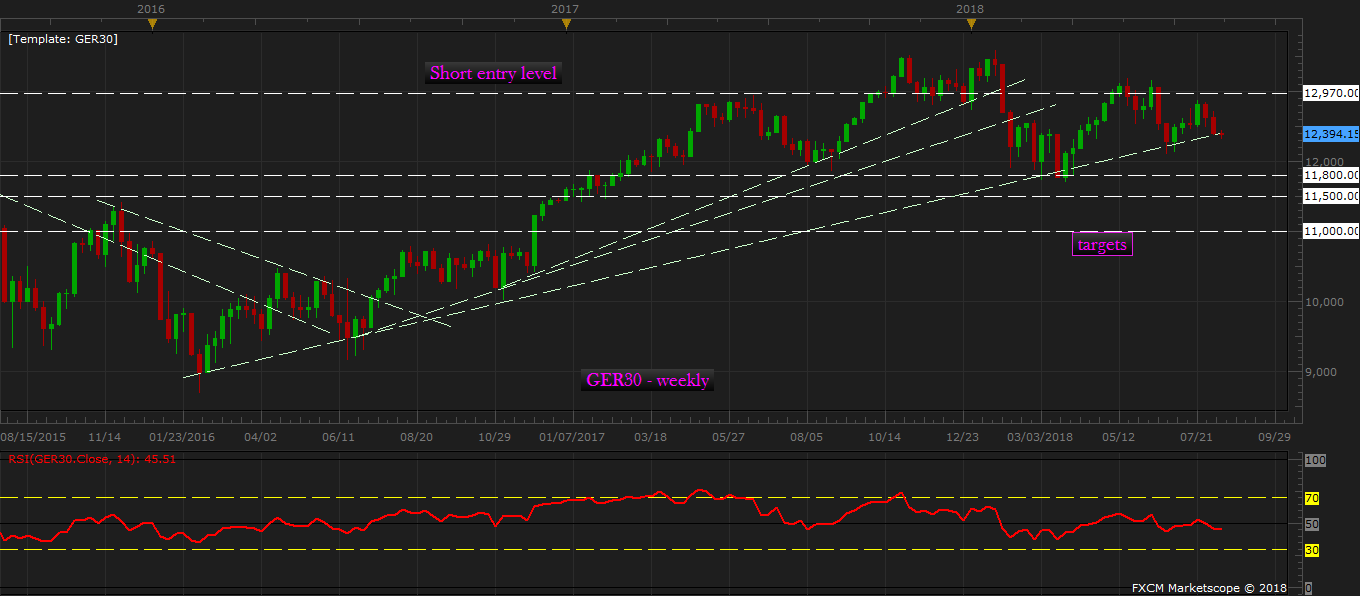Click the 10,000 price axis label
Viewport: 1360px width, 596px height.
[x=1325, y=302]
